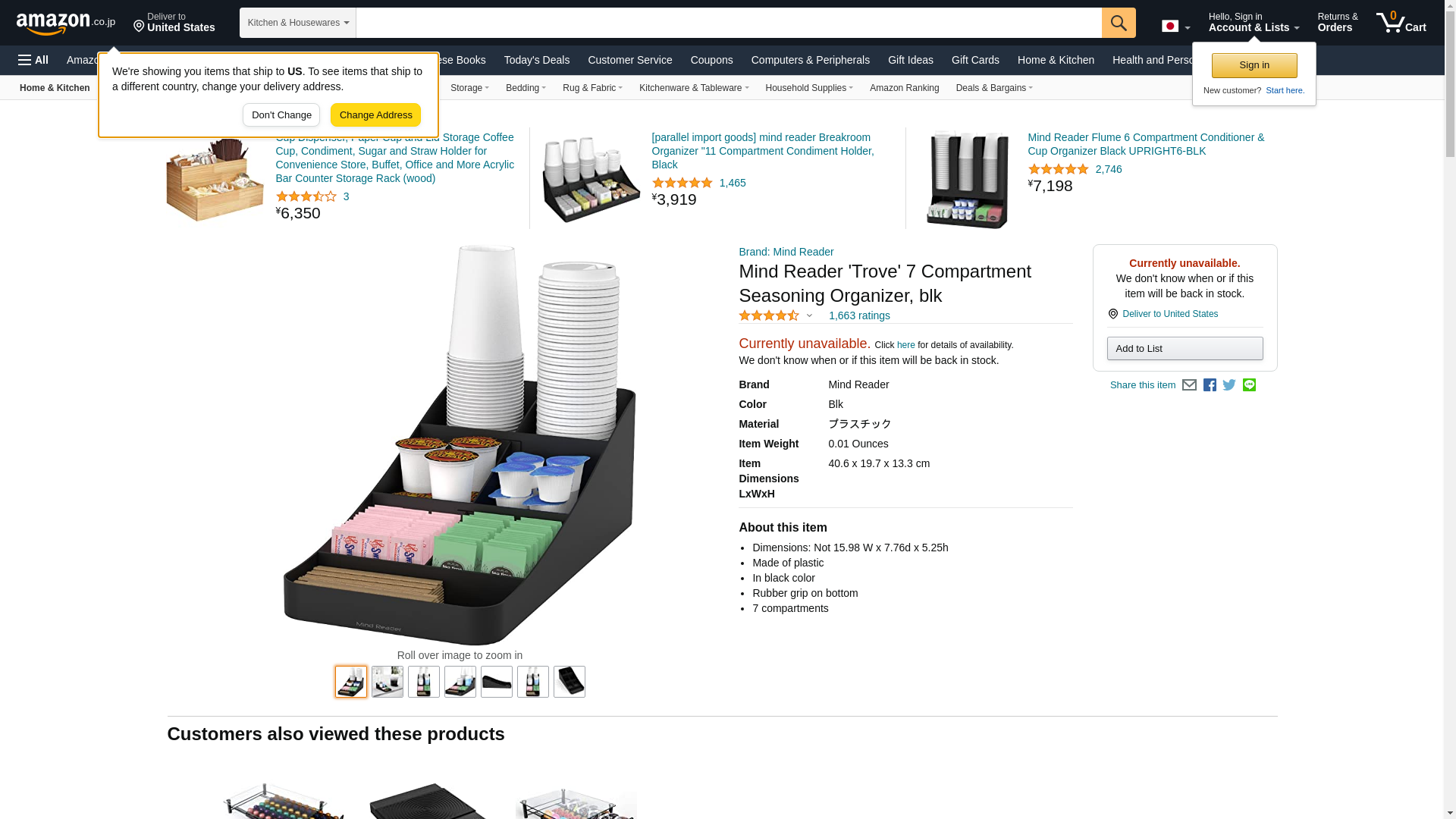Image resolution: width=1456 pixels, height=819 pixels.
Task: Share this item on Facebook
Action: (x=1210, y=385)
